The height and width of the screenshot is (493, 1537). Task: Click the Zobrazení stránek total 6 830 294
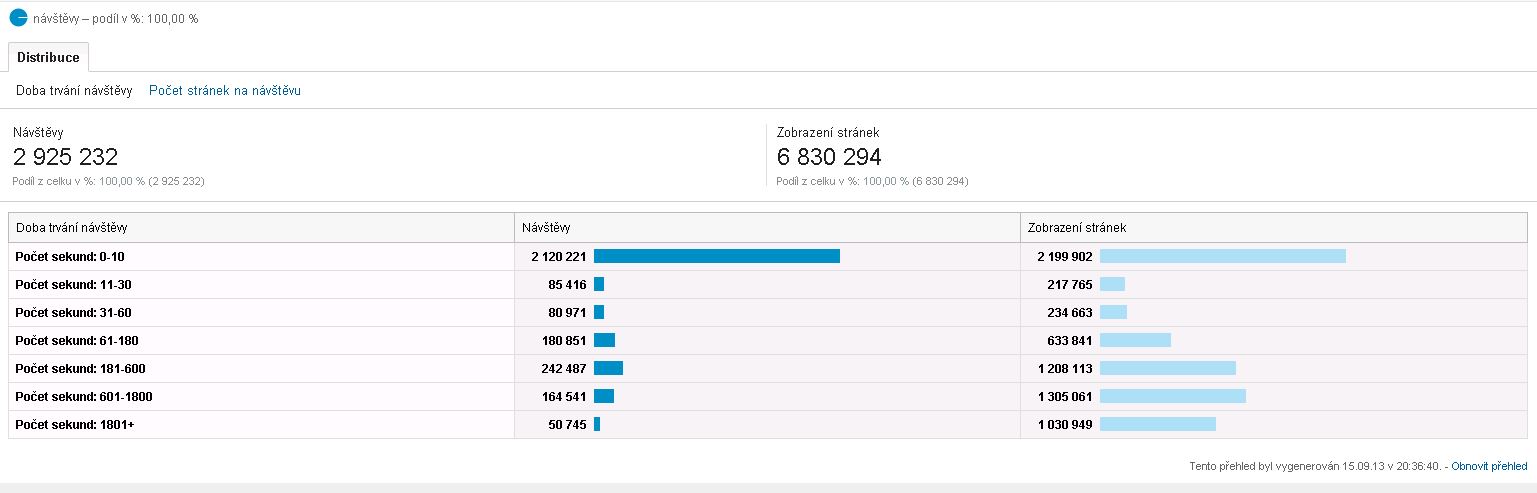coord(829,157)
